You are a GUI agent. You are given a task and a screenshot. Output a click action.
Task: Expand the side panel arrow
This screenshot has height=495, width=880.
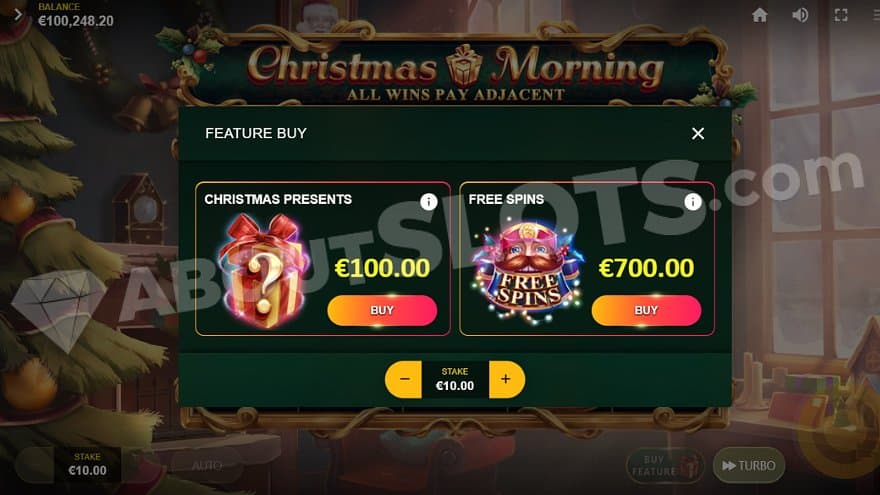17,15
